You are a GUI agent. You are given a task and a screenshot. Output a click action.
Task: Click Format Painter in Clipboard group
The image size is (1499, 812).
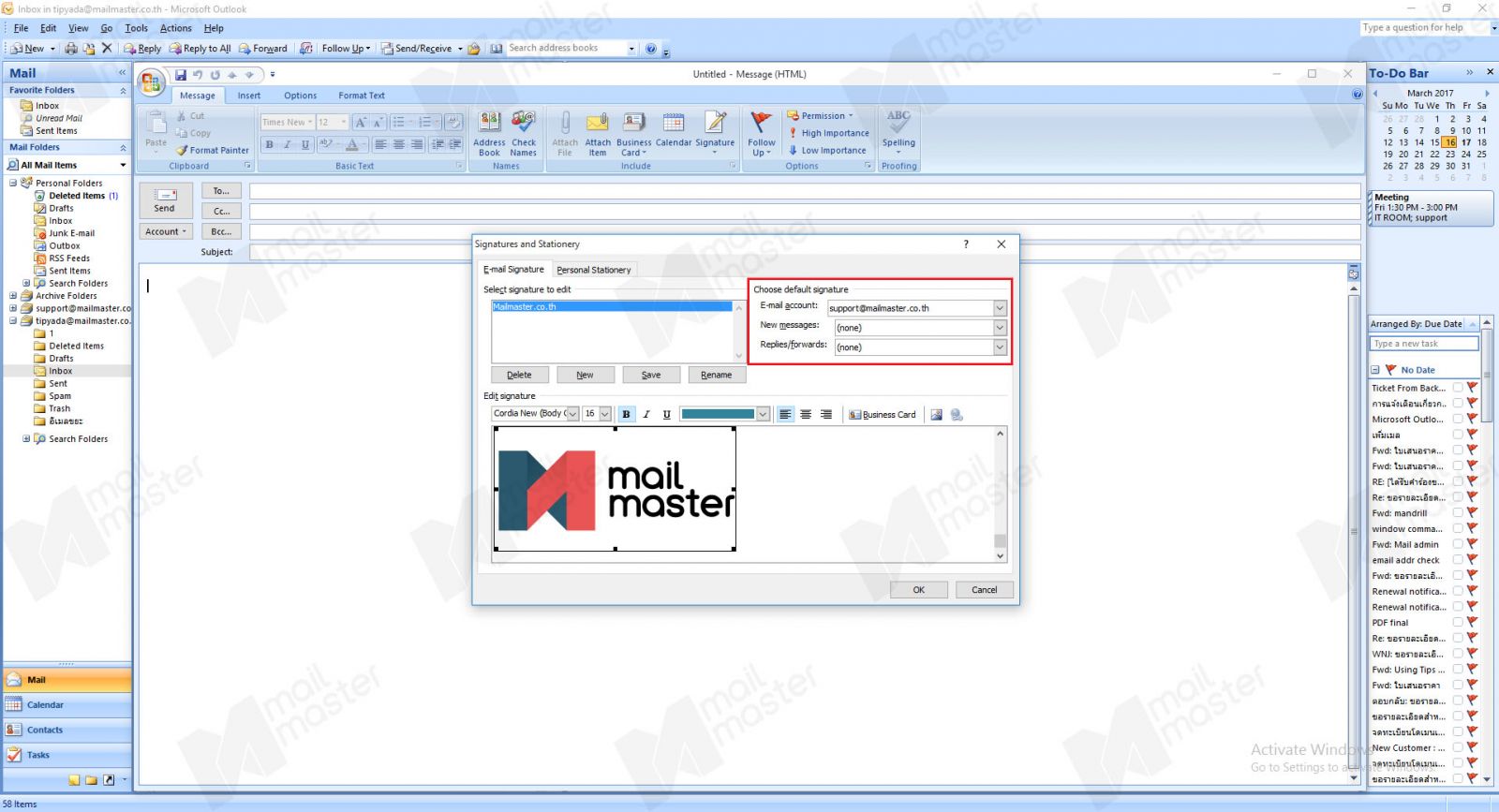point(212,150)
